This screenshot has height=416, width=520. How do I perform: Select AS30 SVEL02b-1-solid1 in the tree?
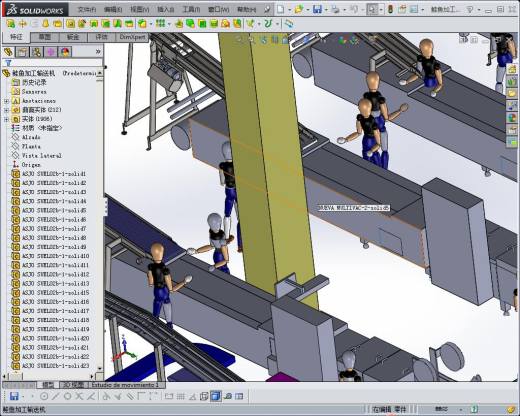click(x=49, y=174)
